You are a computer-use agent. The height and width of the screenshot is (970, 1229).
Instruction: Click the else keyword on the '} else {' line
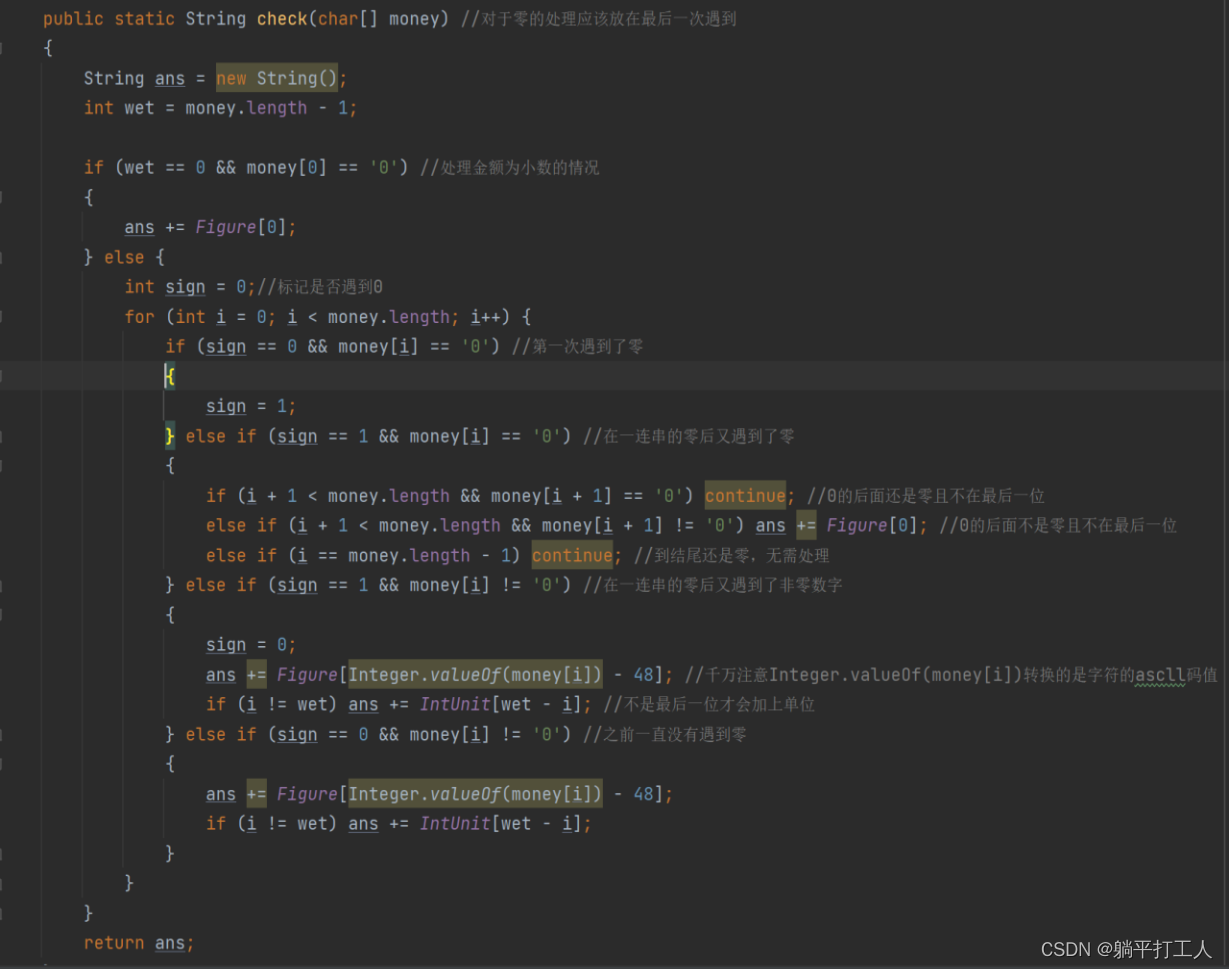pyautogui.click(x=124, y=257)
